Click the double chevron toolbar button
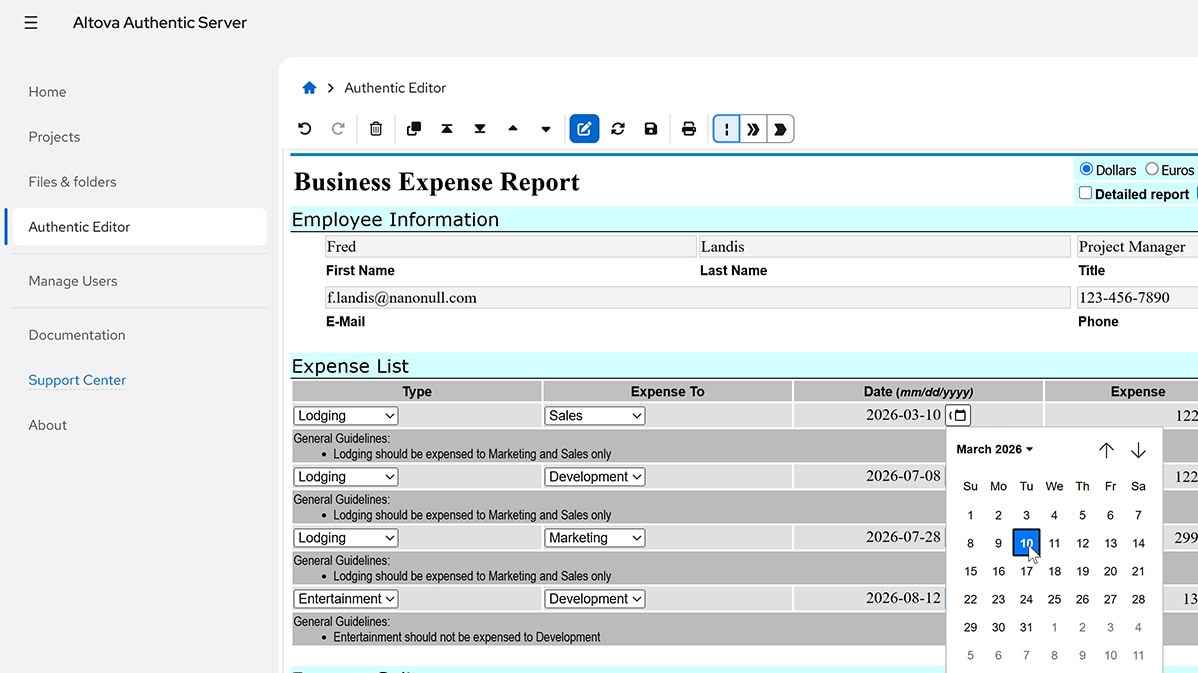The width and height of the screenshot is (1198, 673). [x=753, y=129]
